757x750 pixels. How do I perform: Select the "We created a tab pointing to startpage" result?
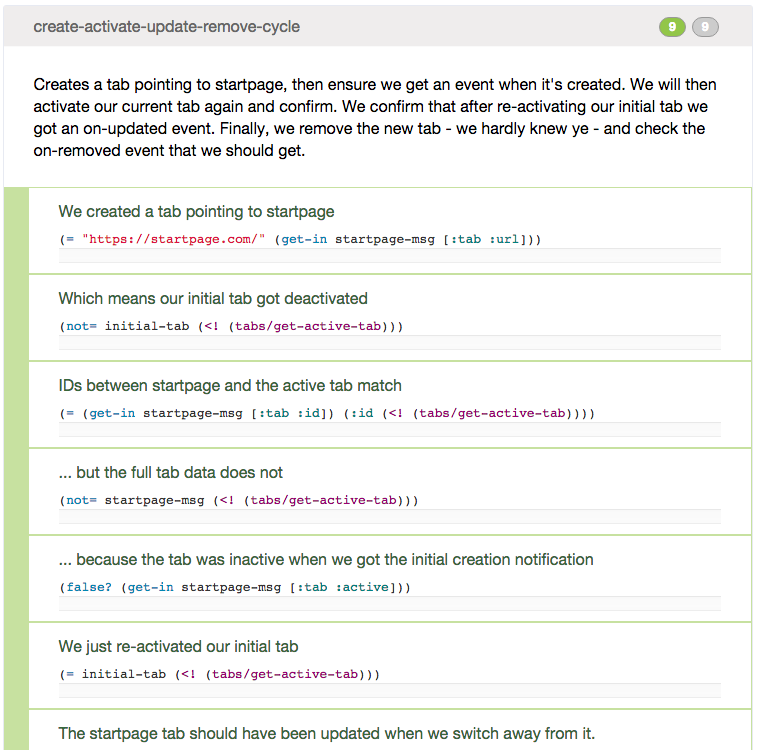(x=196, y=212)
